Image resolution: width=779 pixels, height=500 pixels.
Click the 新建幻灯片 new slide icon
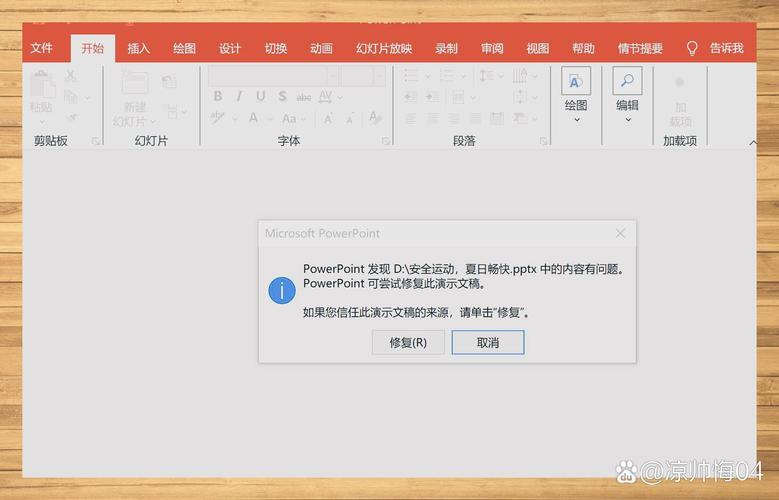click(x=135, y=83)
